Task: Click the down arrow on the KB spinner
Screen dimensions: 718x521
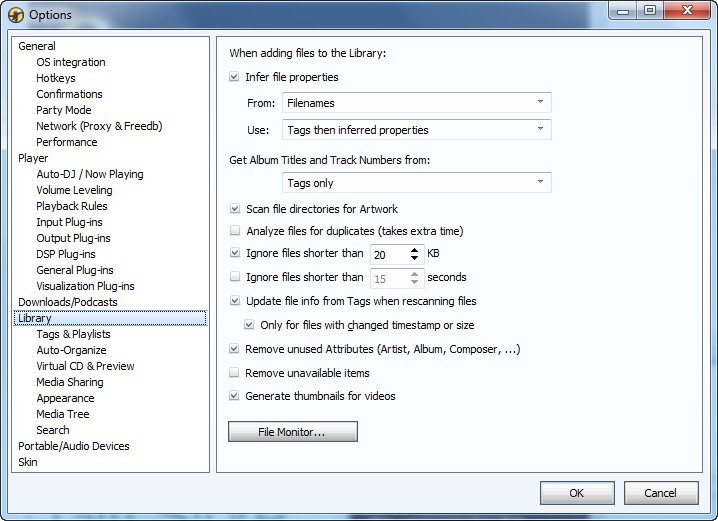Action: (415, 259)
